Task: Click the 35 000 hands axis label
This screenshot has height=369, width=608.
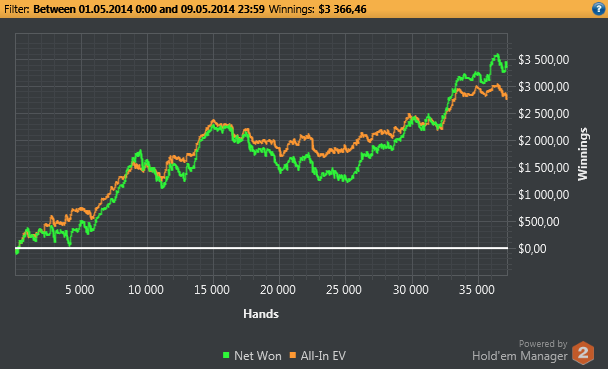Action: pos(477,290)
